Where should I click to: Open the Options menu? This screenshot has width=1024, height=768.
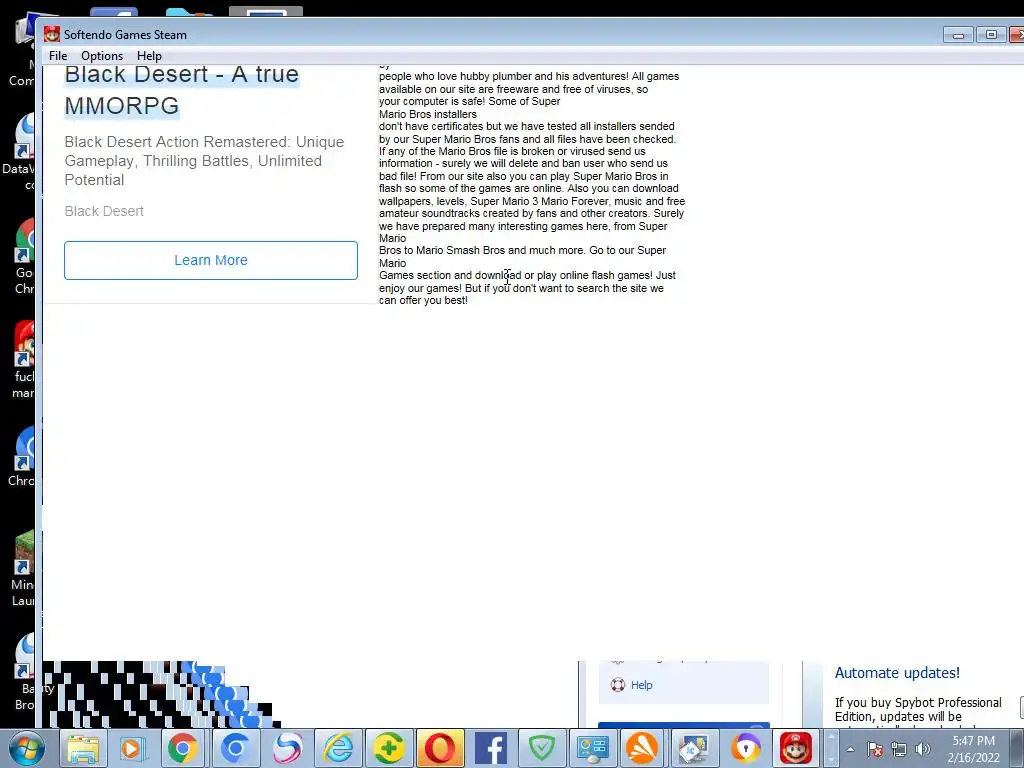102,56
